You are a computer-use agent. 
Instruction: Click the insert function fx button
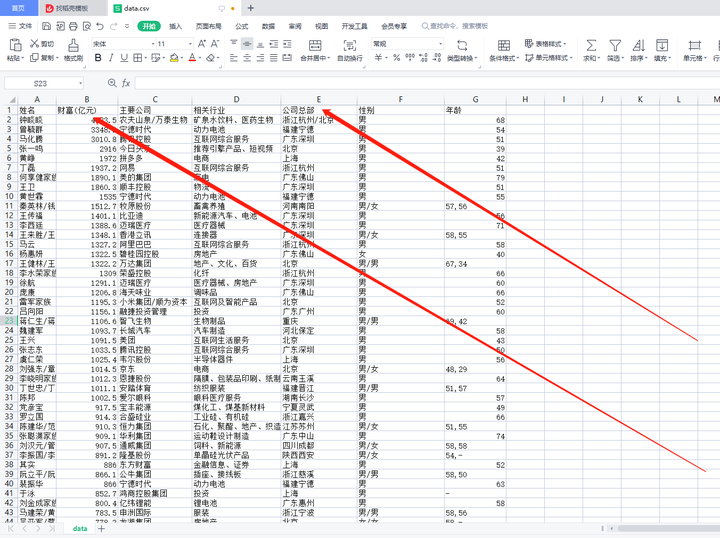pos(126,83)
